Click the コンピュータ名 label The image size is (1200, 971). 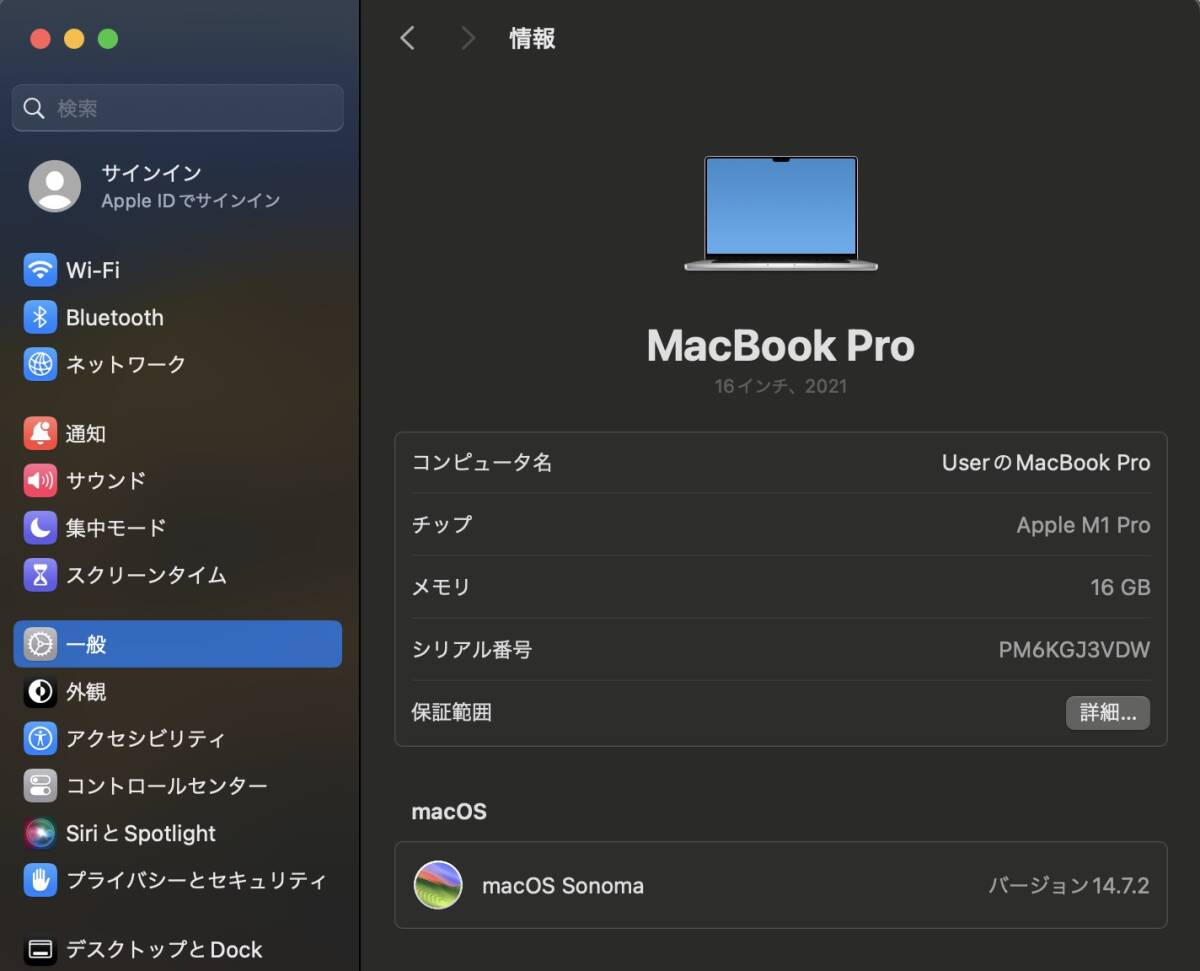tap(482, 463)
